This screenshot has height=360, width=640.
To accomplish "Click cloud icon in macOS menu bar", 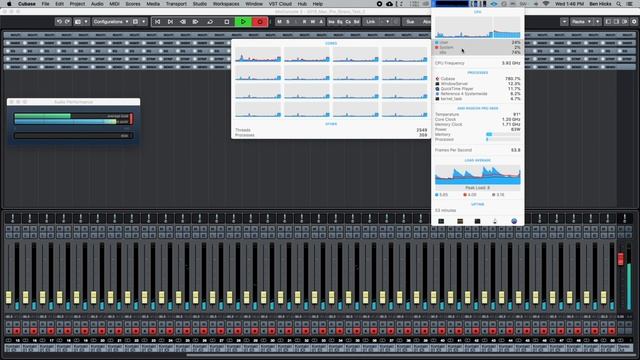I will point(389,4).
